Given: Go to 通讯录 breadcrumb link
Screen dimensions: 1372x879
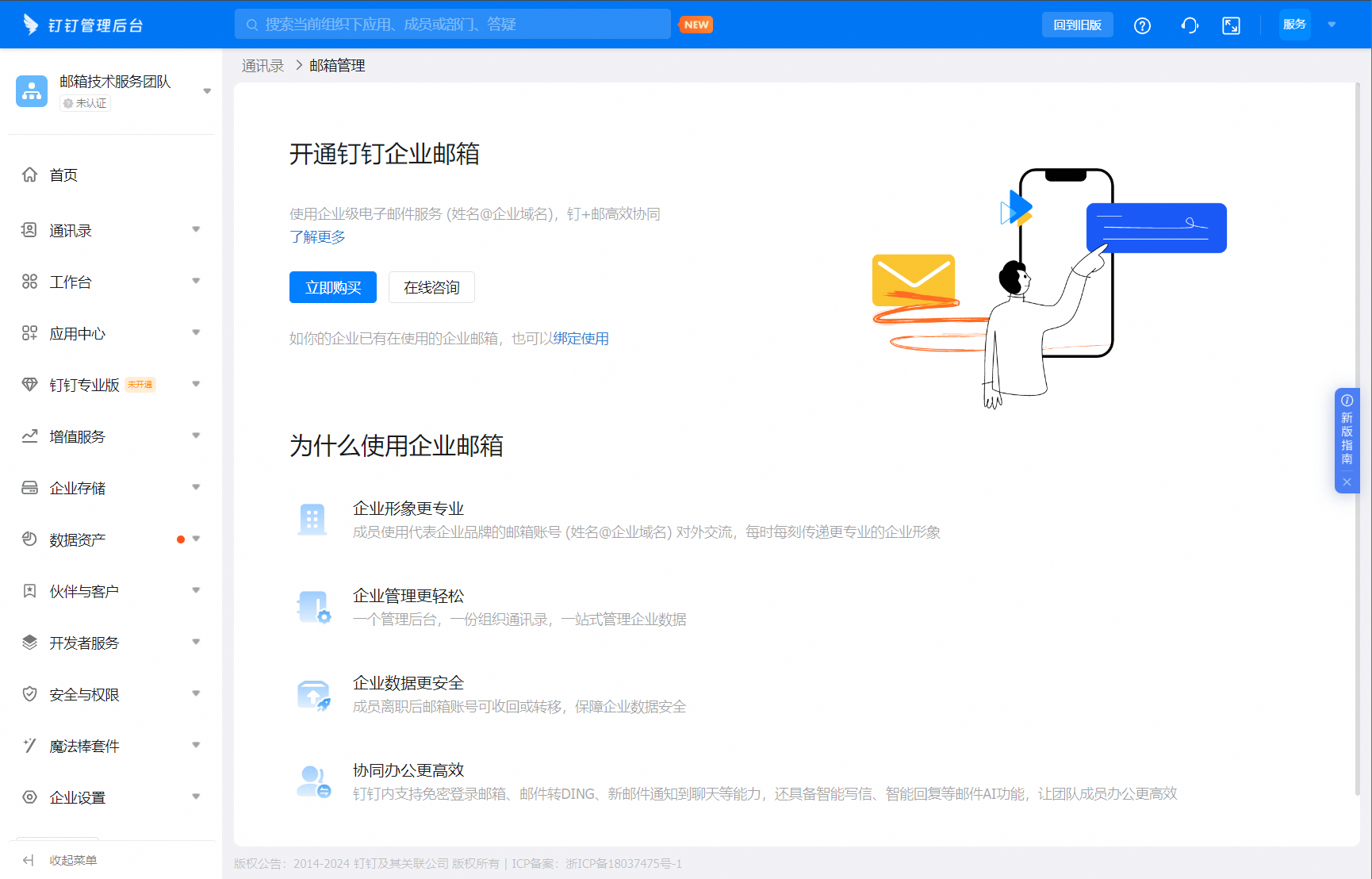Looking at the screenshot, I should click(263, 66).
